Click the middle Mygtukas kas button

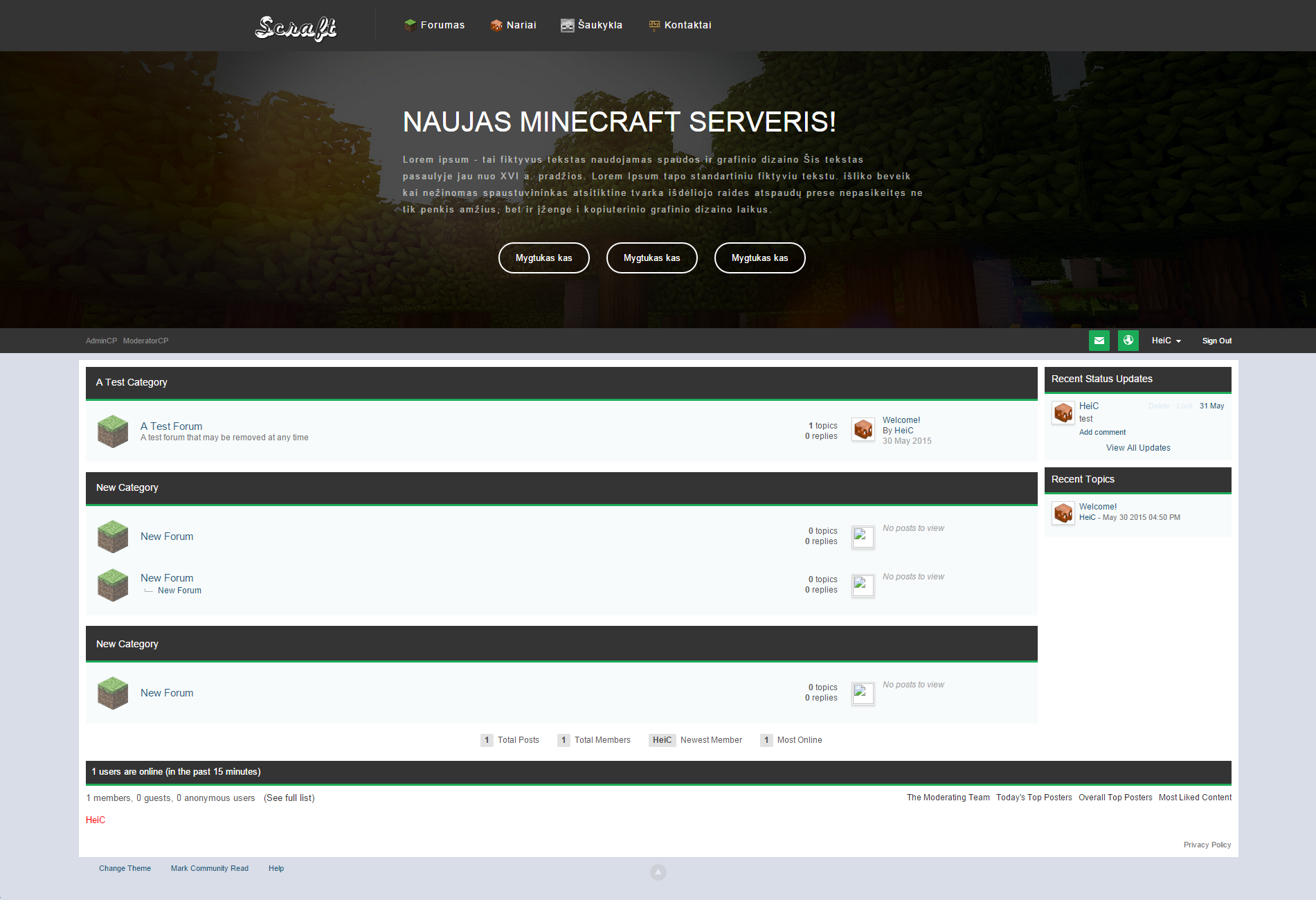[652, 258]
